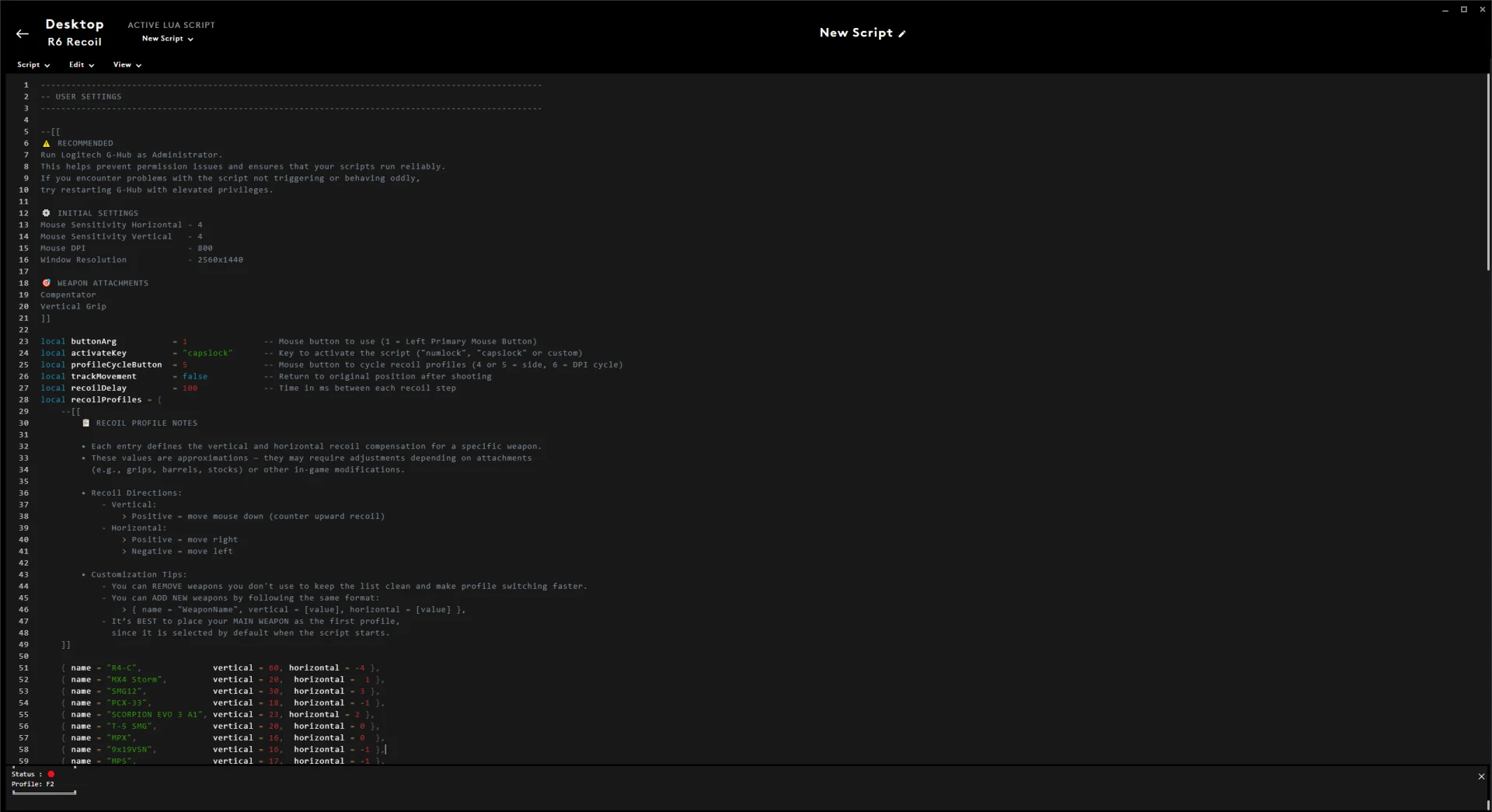
Task: Click the "SCORPION EVO 3 A1" entry
Action: coord(155,715)
